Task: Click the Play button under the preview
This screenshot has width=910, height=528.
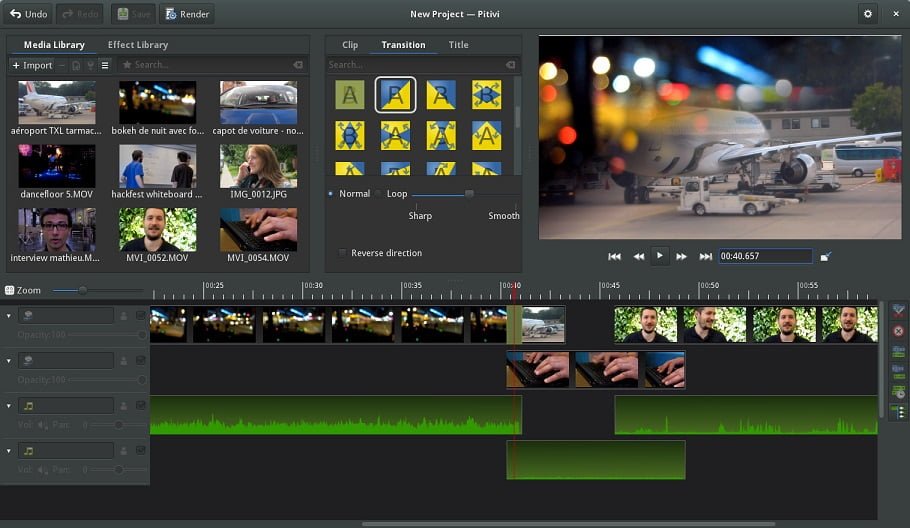Action: (x=659, y=256)
